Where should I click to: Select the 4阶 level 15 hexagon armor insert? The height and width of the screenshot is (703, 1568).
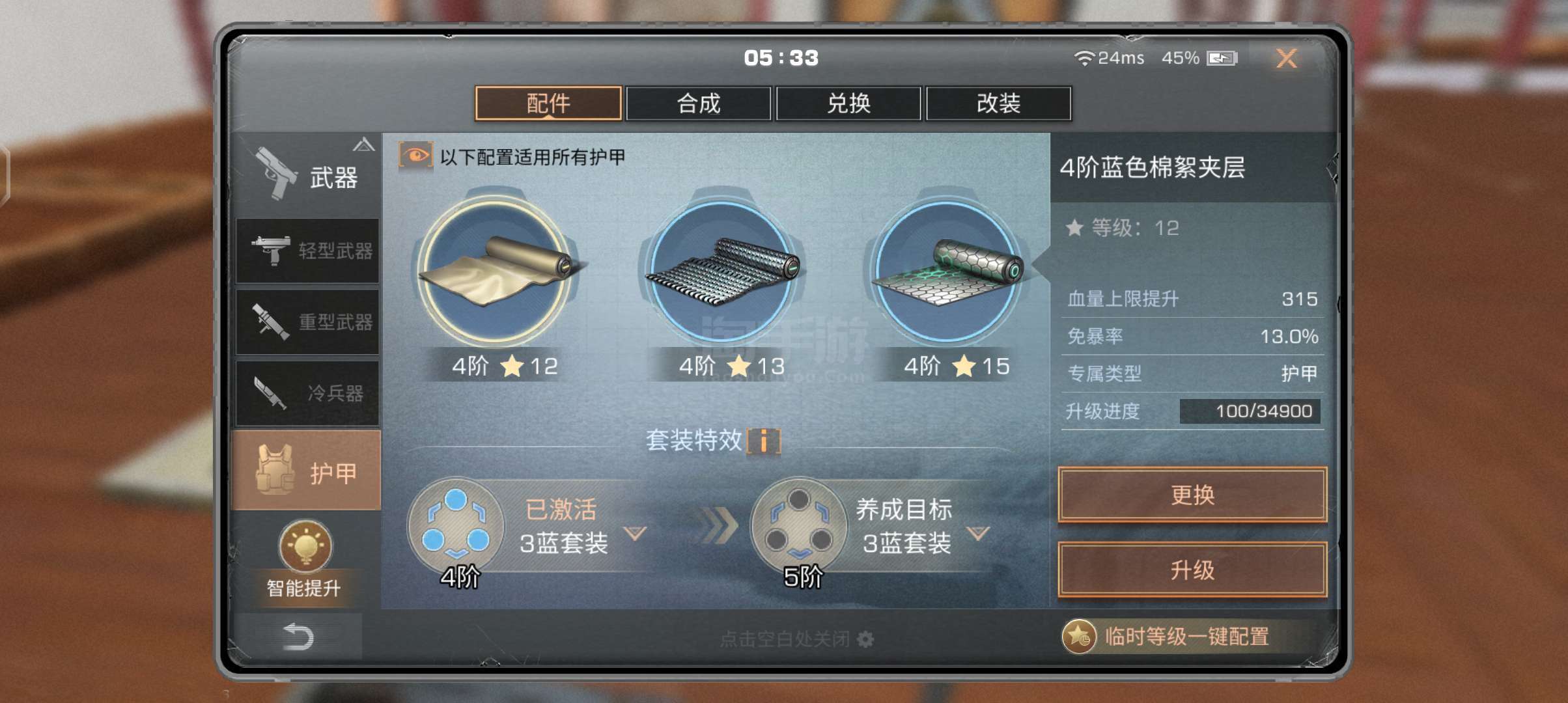[x=947, y=270]
